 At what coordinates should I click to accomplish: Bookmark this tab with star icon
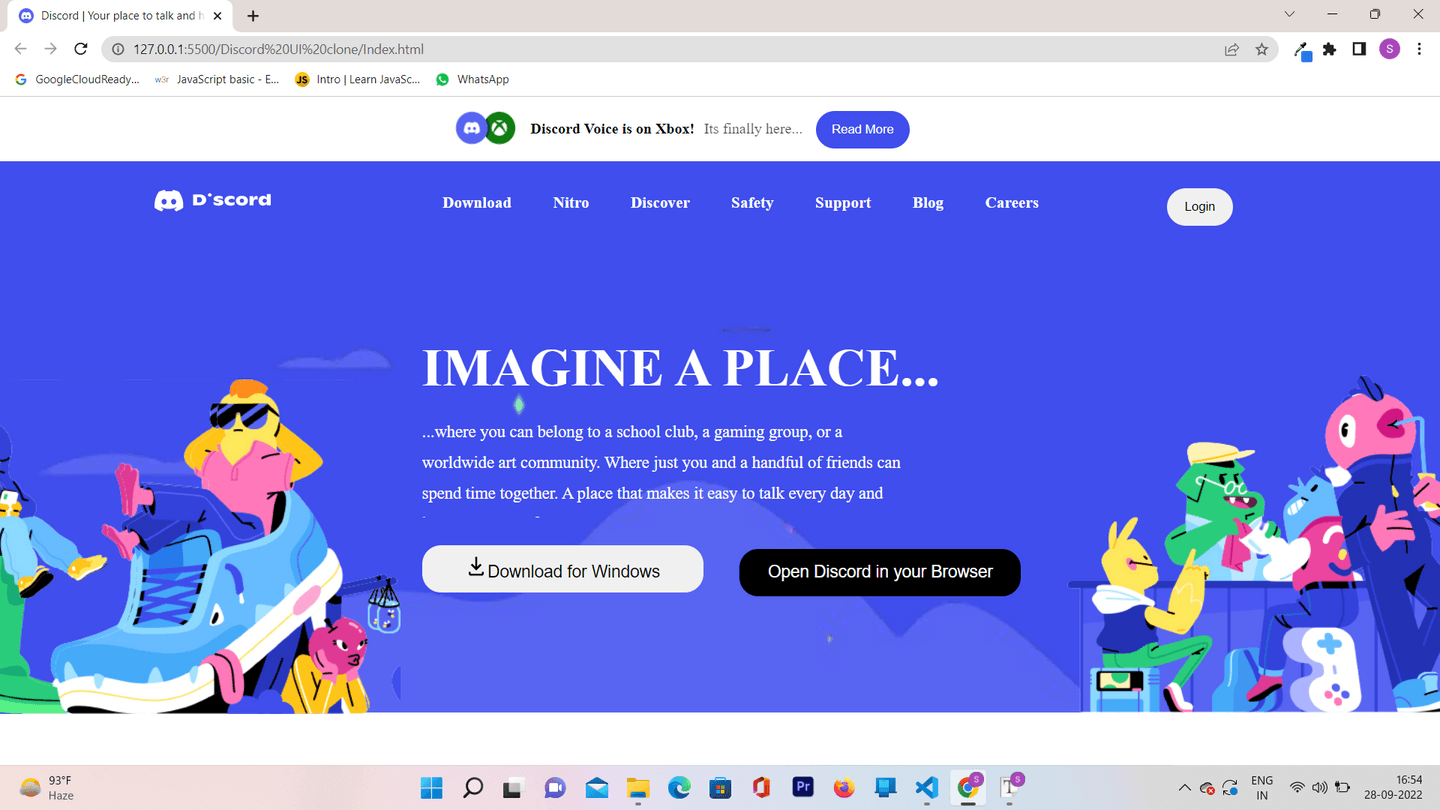click(x=1262, y=49)
